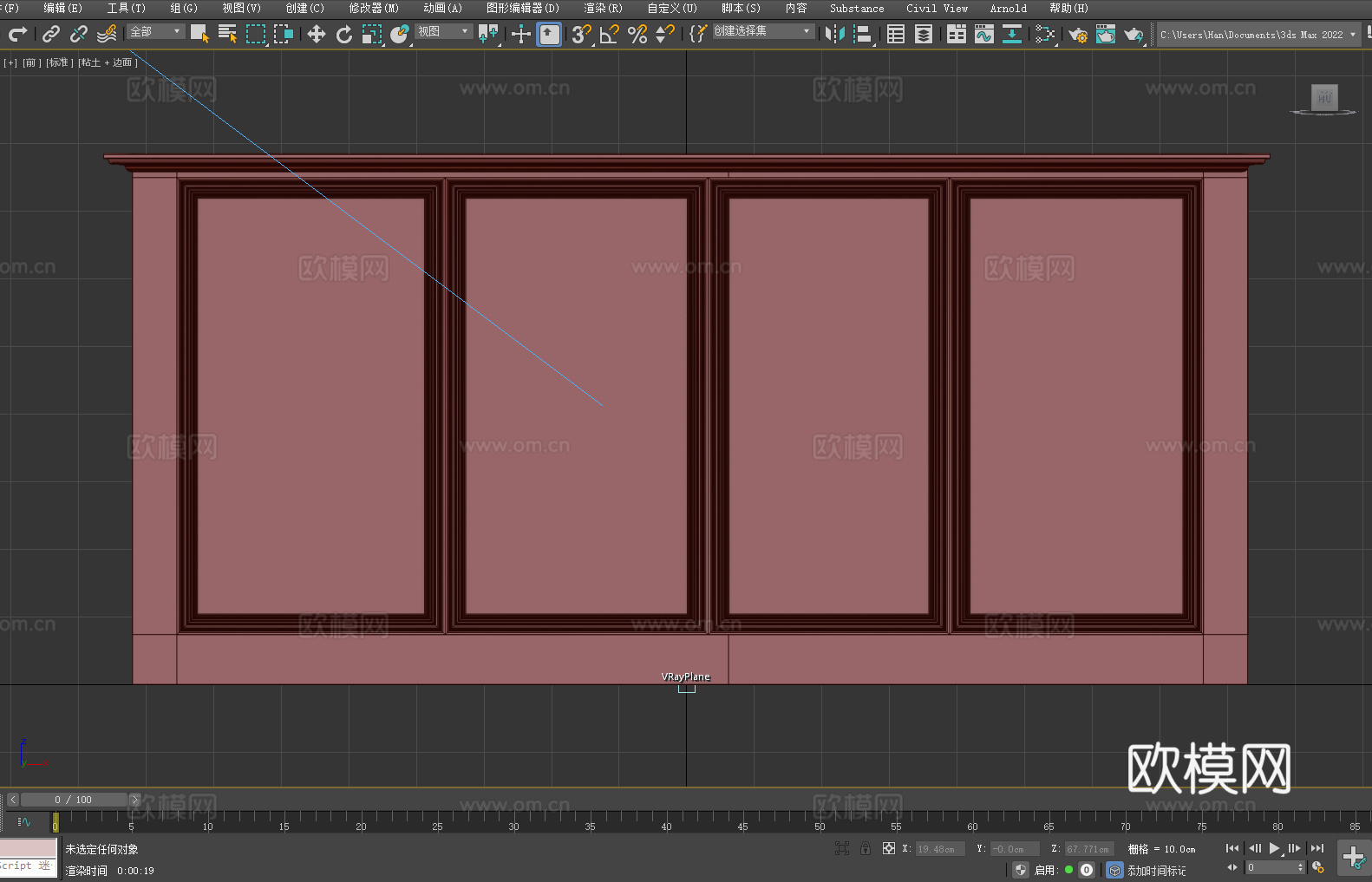This screenshot has height=882, width=1372.
Task: Click Use Pivot Point Center icon
Action: [x=488, y=34]
